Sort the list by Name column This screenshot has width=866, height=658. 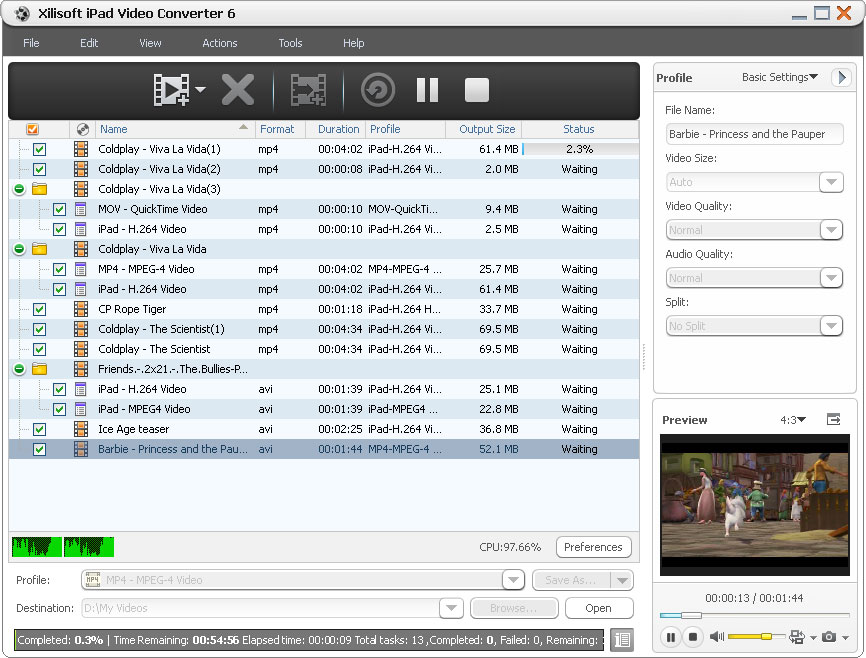click(x=175, y=129)
